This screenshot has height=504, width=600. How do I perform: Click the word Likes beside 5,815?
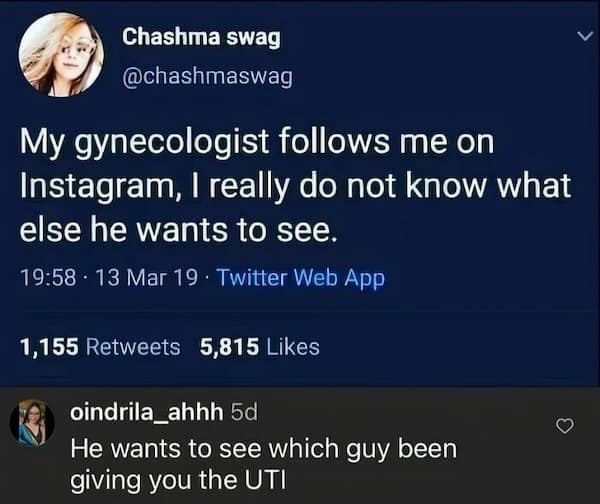(x=292, y=347)
